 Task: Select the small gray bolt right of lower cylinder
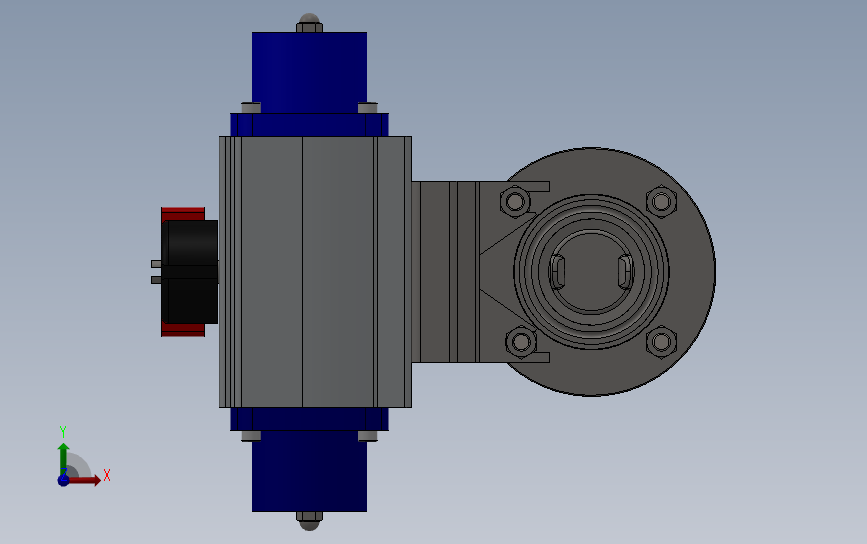(x=368, y=436)
